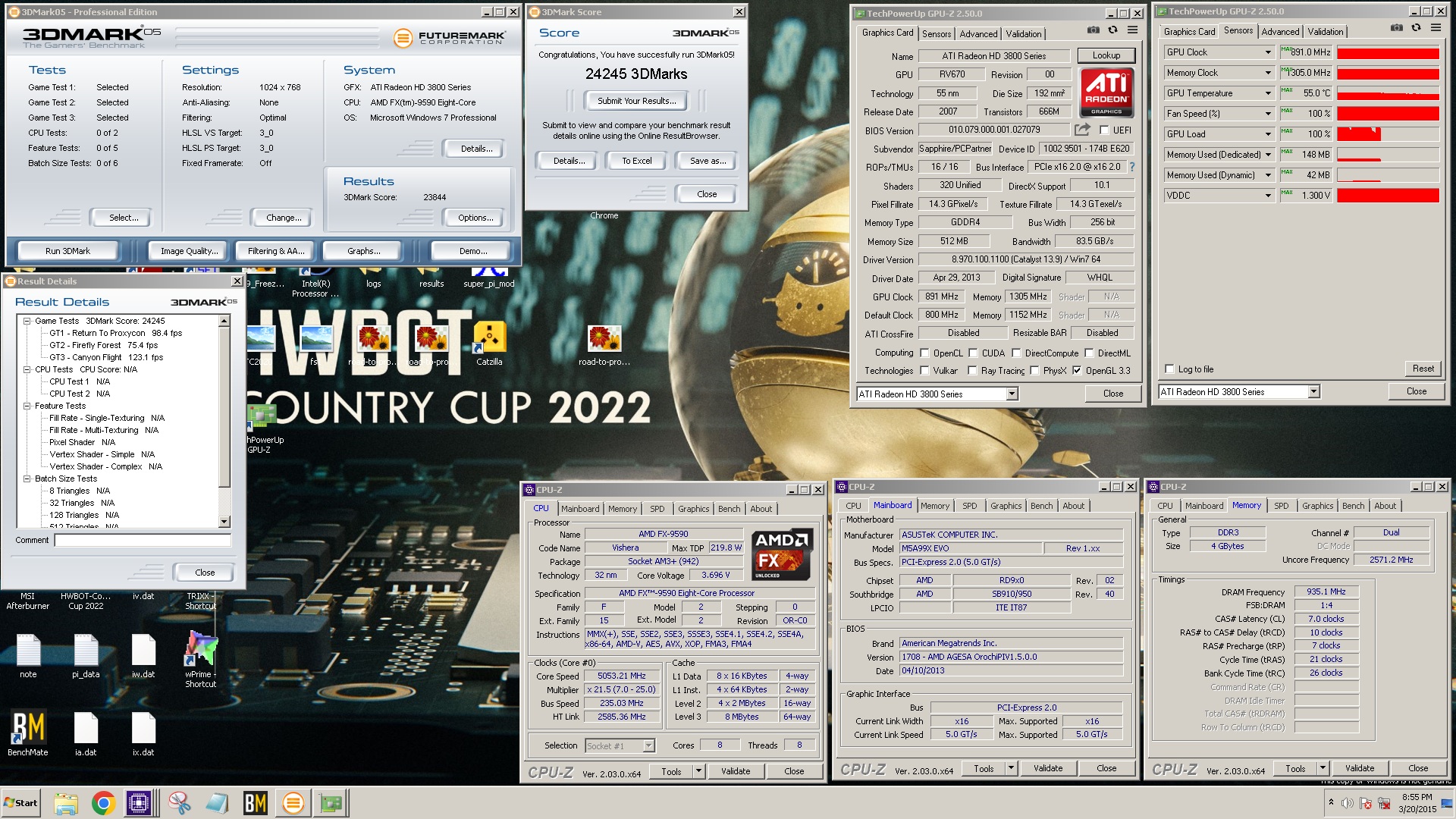Click the Lookup button in GPU-Z
This screenshot has height=819, width=1456.
point(1106,55)
